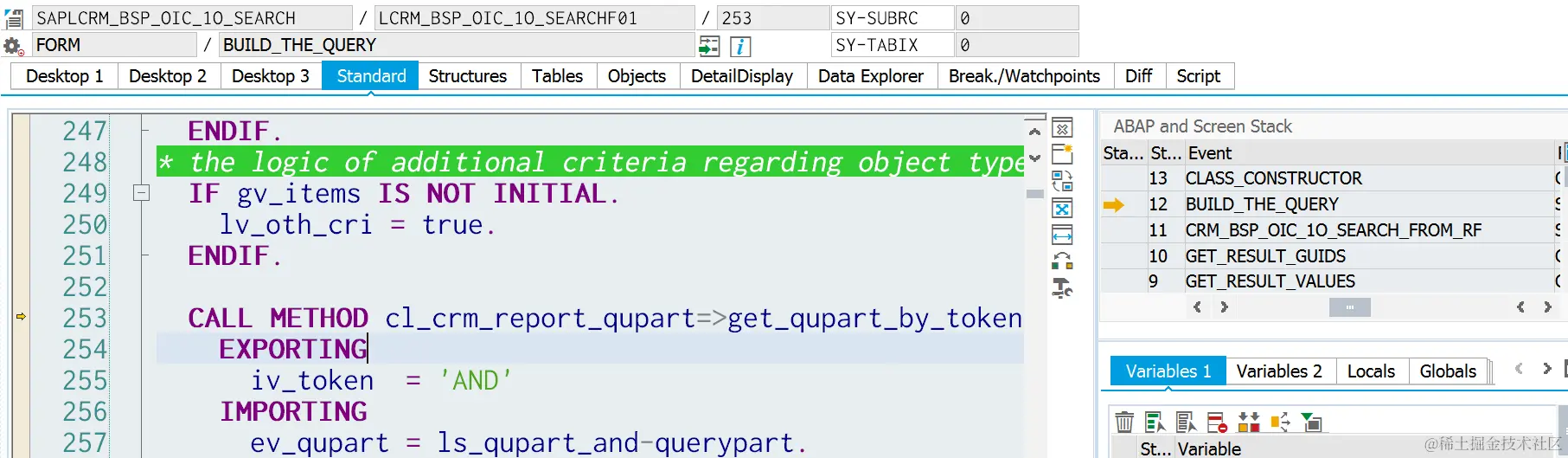Switch to the Variables 2 tab

click(1279, 371)
